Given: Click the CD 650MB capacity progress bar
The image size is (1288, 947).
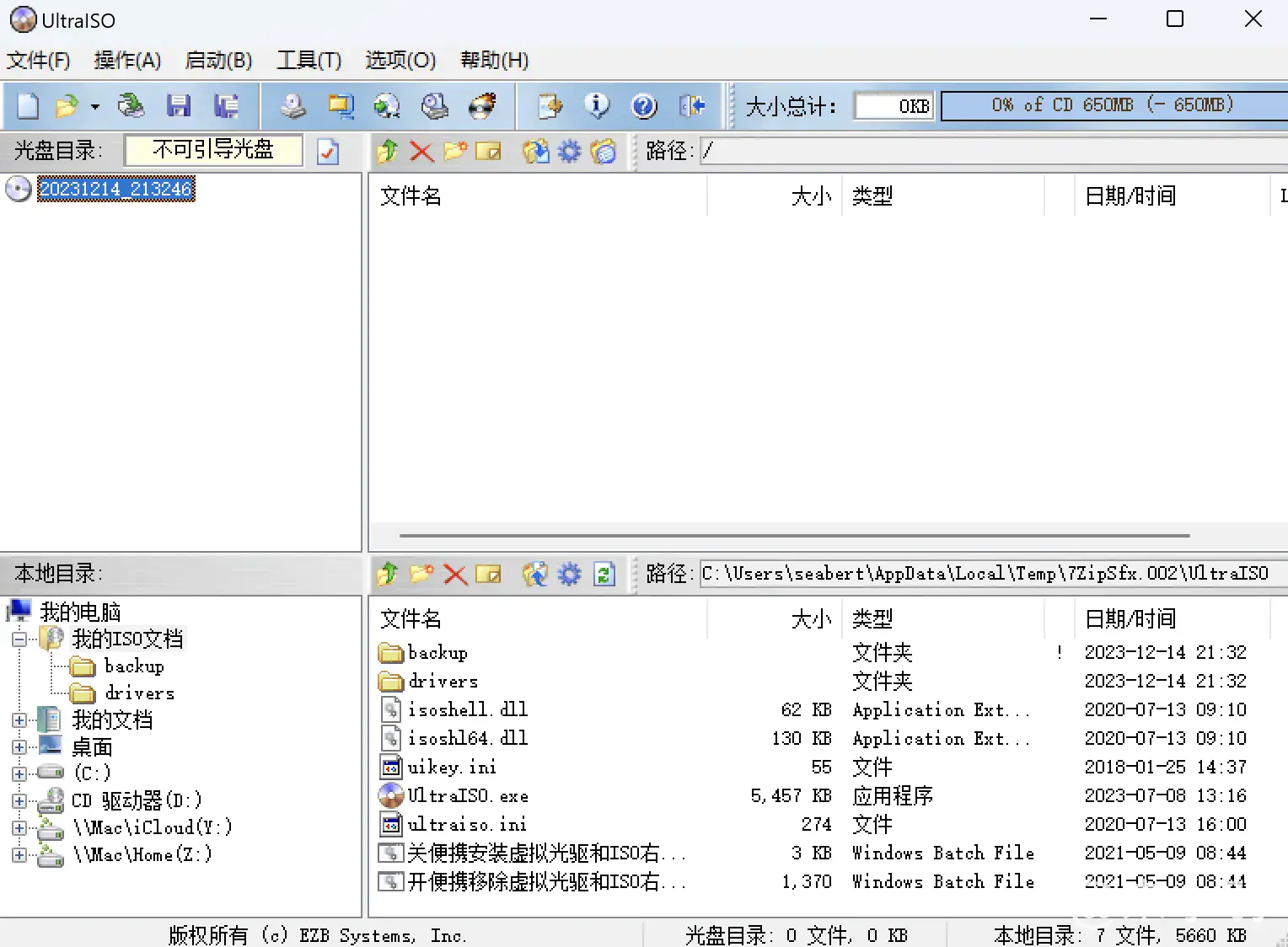Looking at the screenshot, I should click(1113, 105).
